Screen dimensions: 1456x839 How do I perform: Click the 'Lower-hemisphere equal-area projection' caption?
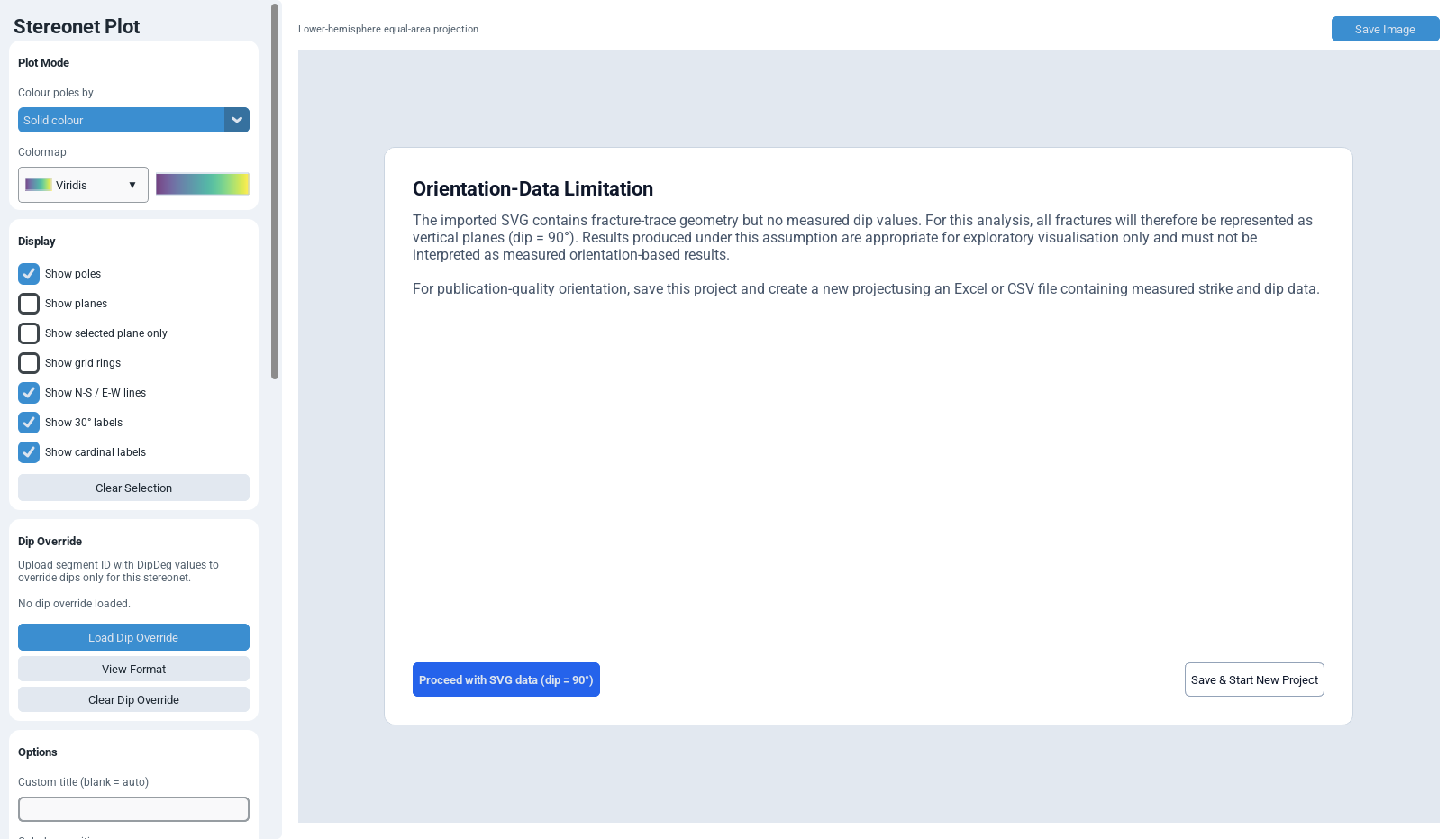(x=388, y=29)
